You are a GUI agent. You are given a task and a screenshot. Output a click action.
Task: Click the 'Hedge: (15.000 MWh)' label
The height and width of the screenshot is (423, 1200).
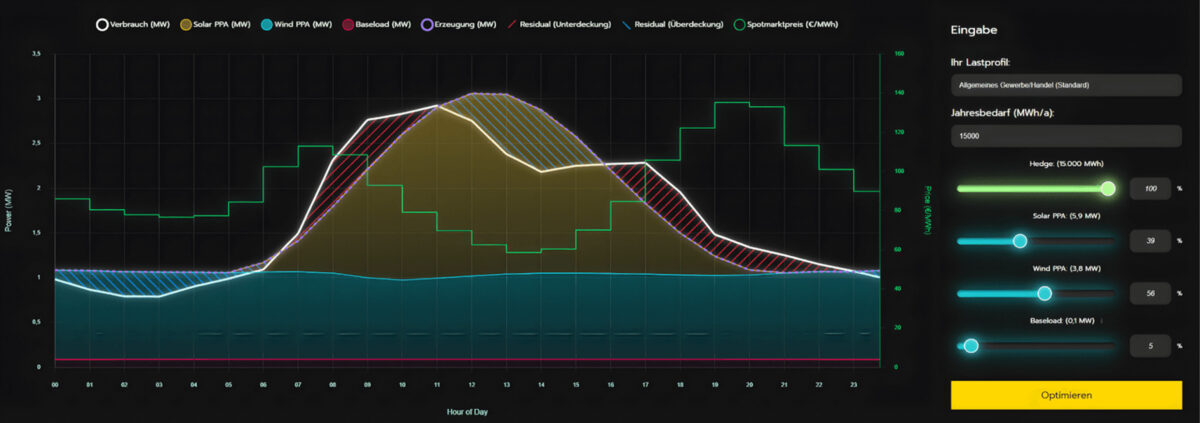click(1066, 163)
